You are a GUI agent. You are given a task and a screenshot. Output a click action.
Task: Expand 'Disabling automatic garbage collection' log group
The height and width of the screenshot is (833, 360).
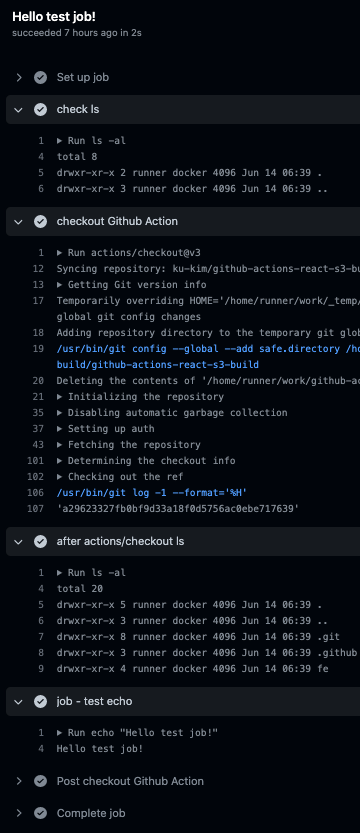click(172, 413)
